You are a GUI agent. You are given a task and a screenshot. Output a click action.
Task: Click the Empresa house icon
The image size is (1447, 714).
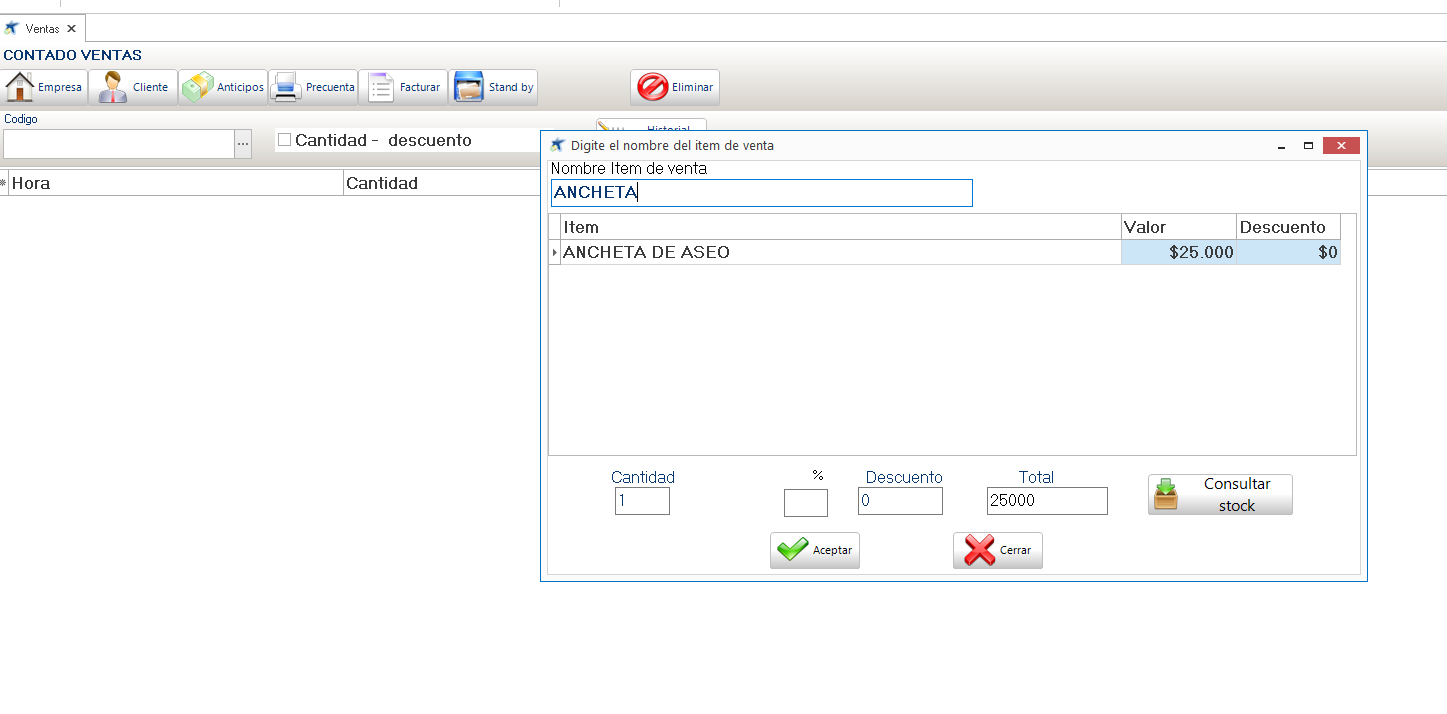click(21, 87)
